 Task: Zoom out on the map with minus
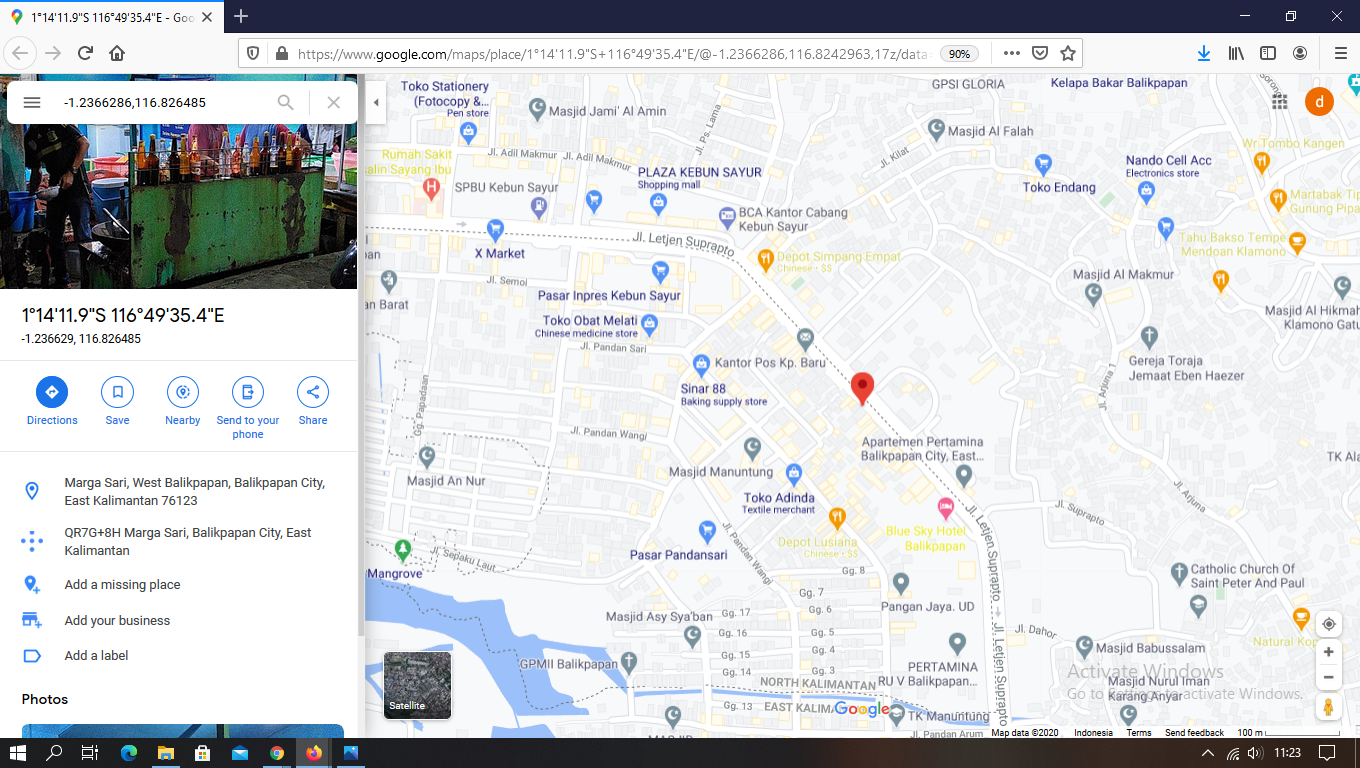coord(1328,677)
